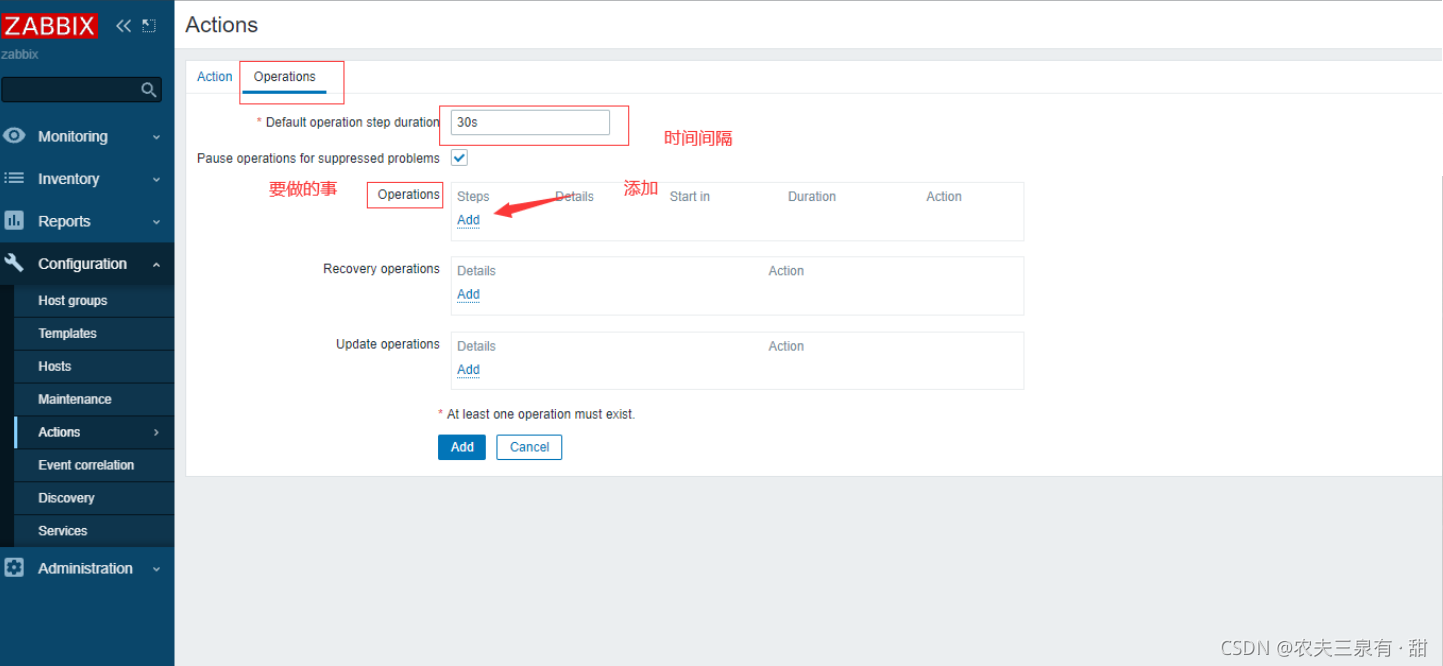
Task: Open Actions menu item
Action: click(x=59, y=432)
